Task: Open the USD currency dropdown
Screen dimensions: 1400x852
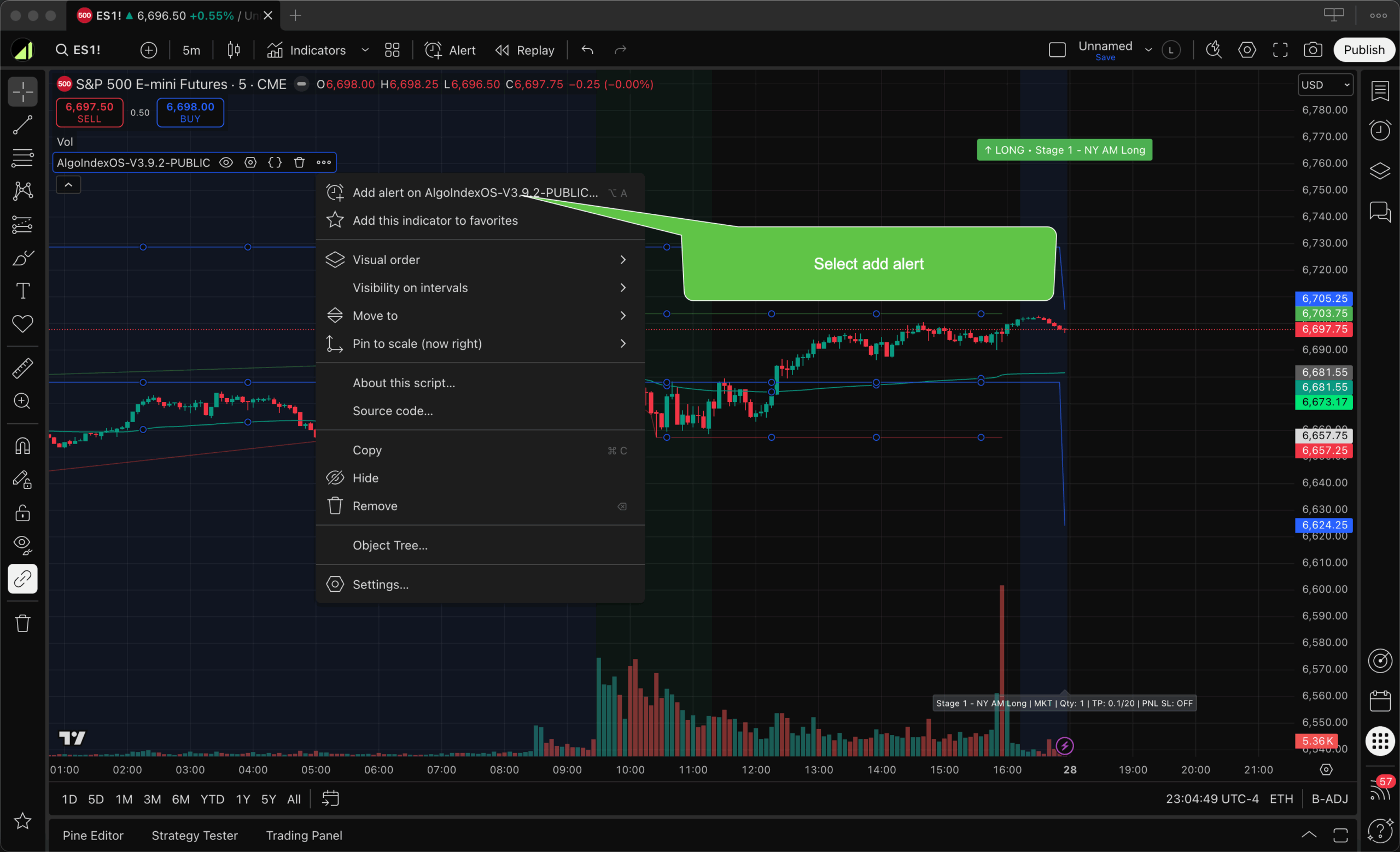Action: [1325, 85]
